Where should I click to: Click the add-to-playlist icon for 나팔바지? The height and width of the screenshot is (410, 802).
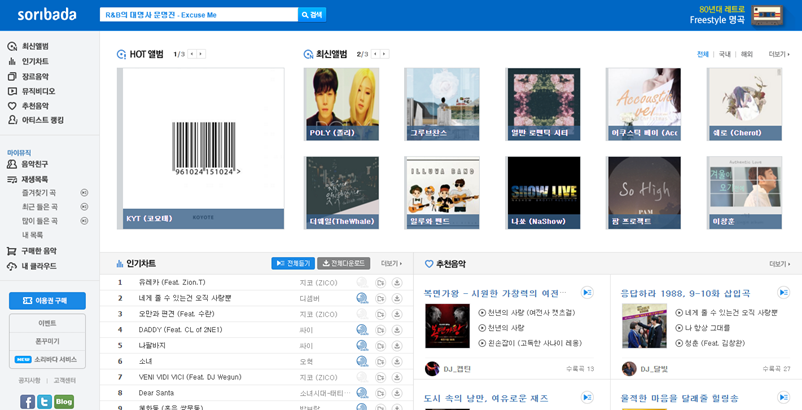[380, 346]
